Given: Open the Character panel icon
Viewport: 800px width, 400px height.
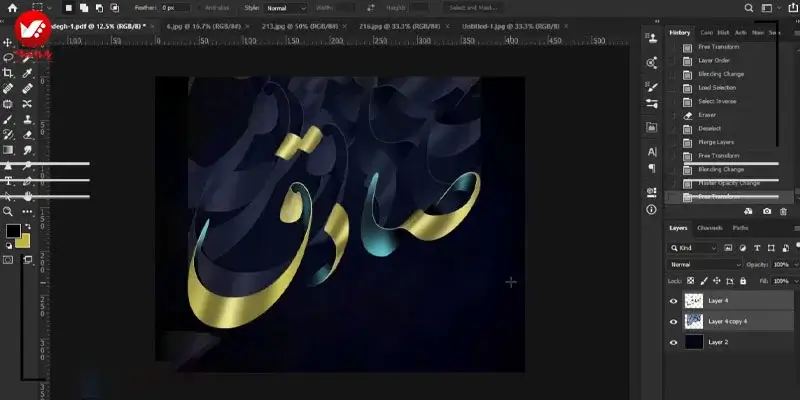Looking at the screenshot, I should pos(652,152).
